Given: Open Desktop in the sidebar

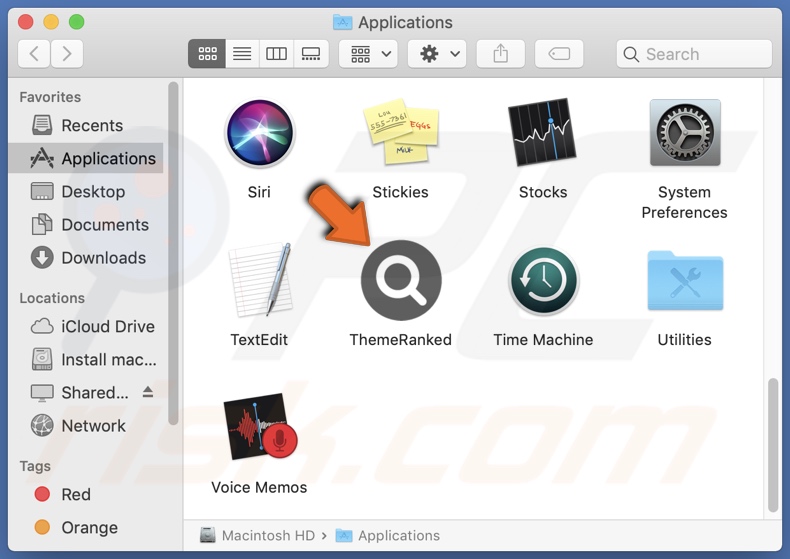Looking at the screenshot, I should pyautogui.click(x=86, y=191).
